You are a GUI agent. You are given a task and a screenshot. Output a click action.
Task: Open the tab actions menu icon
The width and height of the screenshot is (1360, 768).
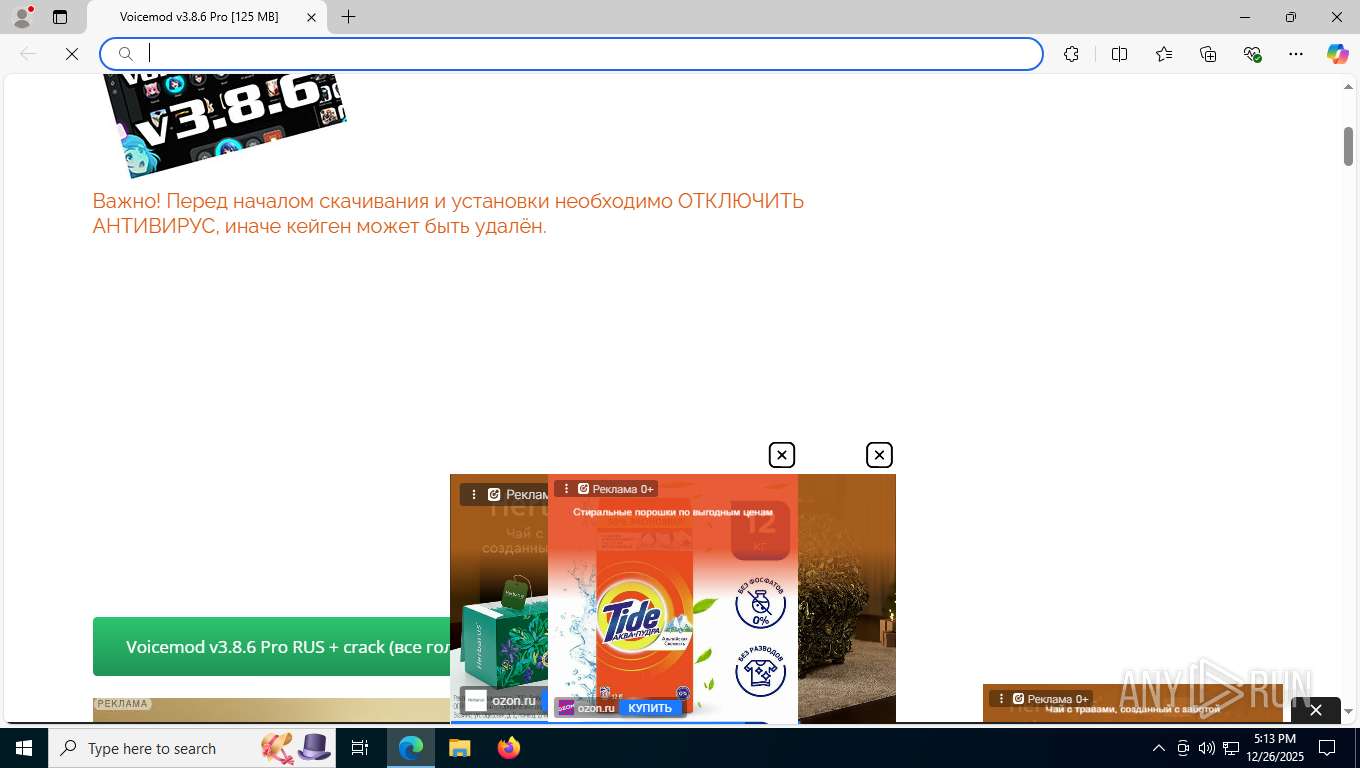[x=60, y=17]
